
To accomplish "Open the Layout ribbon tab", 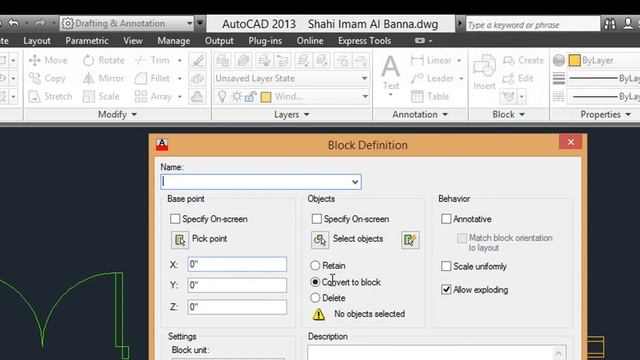I will click(x=37, y=41).
